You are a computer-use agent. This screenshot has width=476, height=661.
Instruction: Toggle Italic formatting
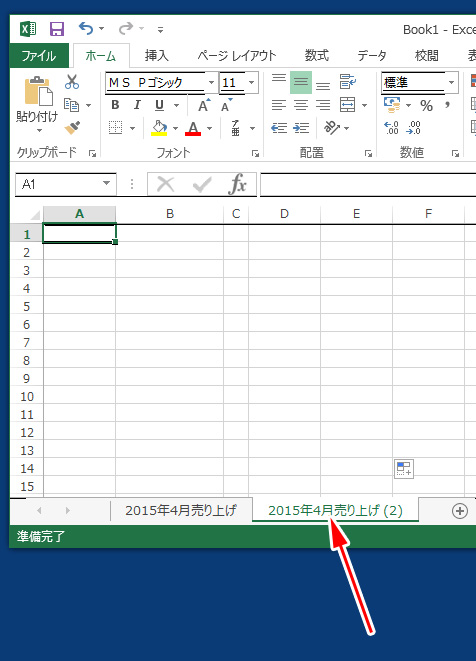coord(137,105)
